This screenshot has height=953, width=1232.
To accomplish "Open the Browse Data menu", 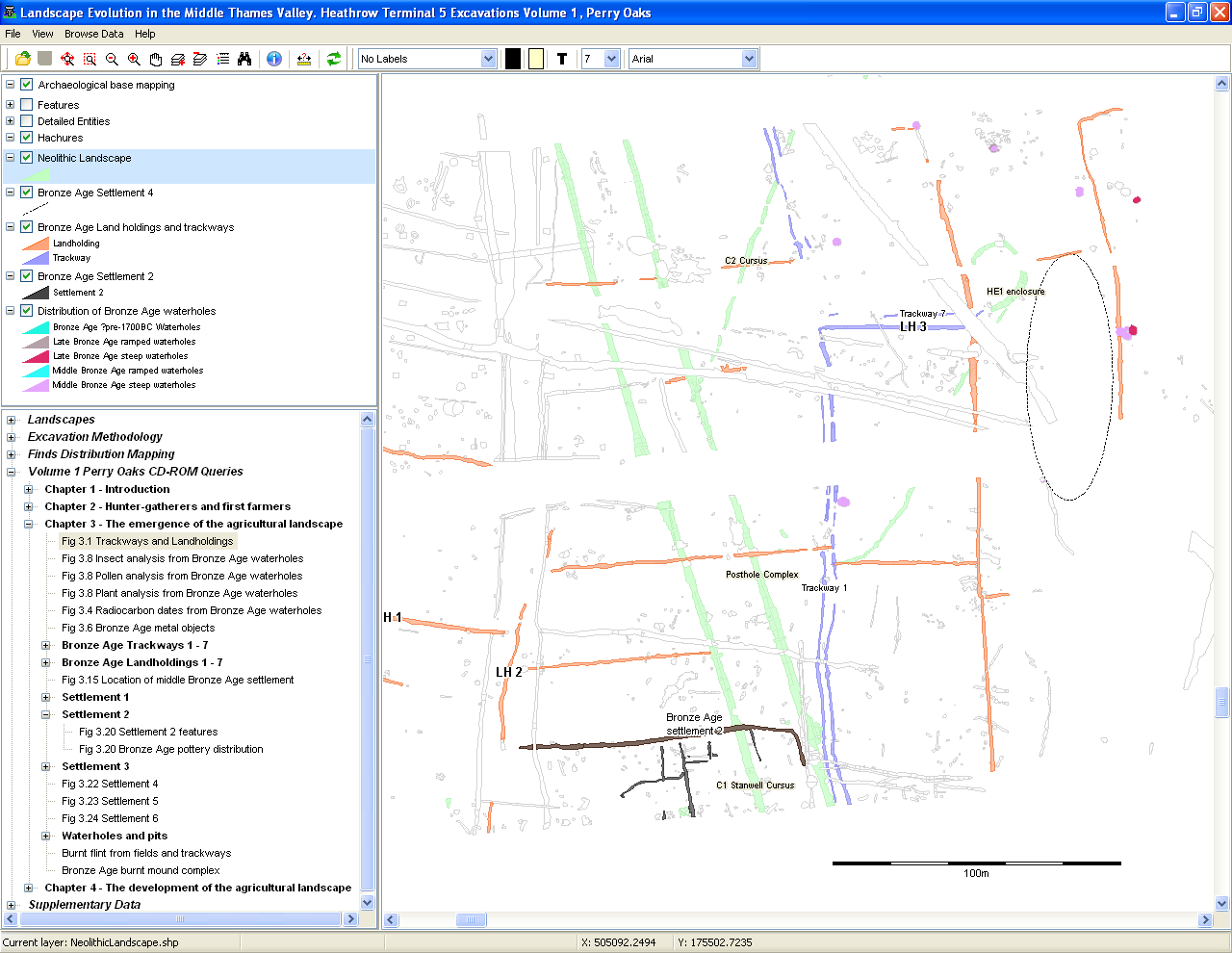I will (93, 34).
